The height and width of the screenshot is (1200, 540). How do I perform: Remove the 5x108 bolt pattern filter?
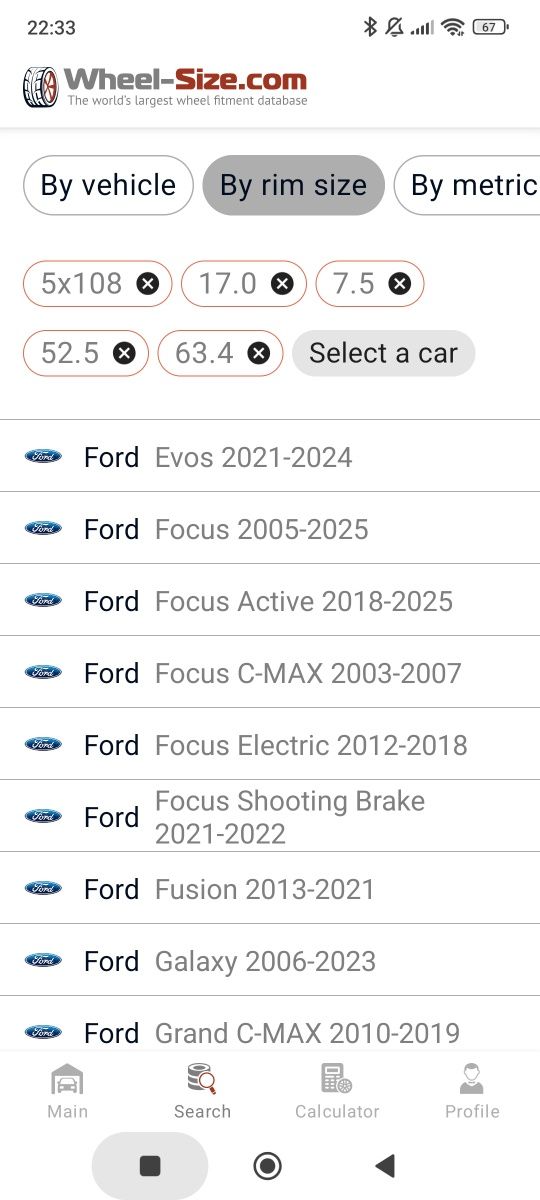coord(147,284)
